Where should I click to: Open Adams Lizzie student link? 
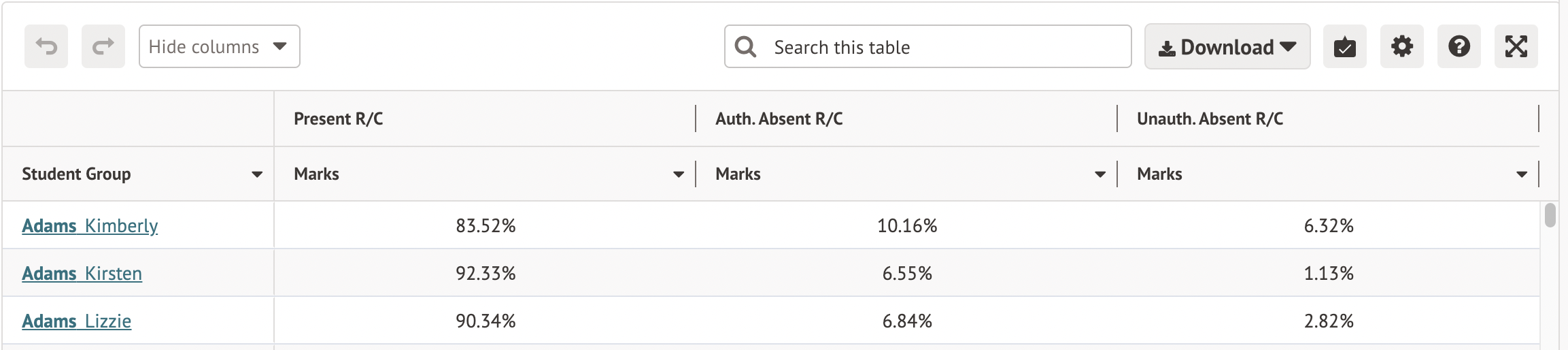click(76, 321)
